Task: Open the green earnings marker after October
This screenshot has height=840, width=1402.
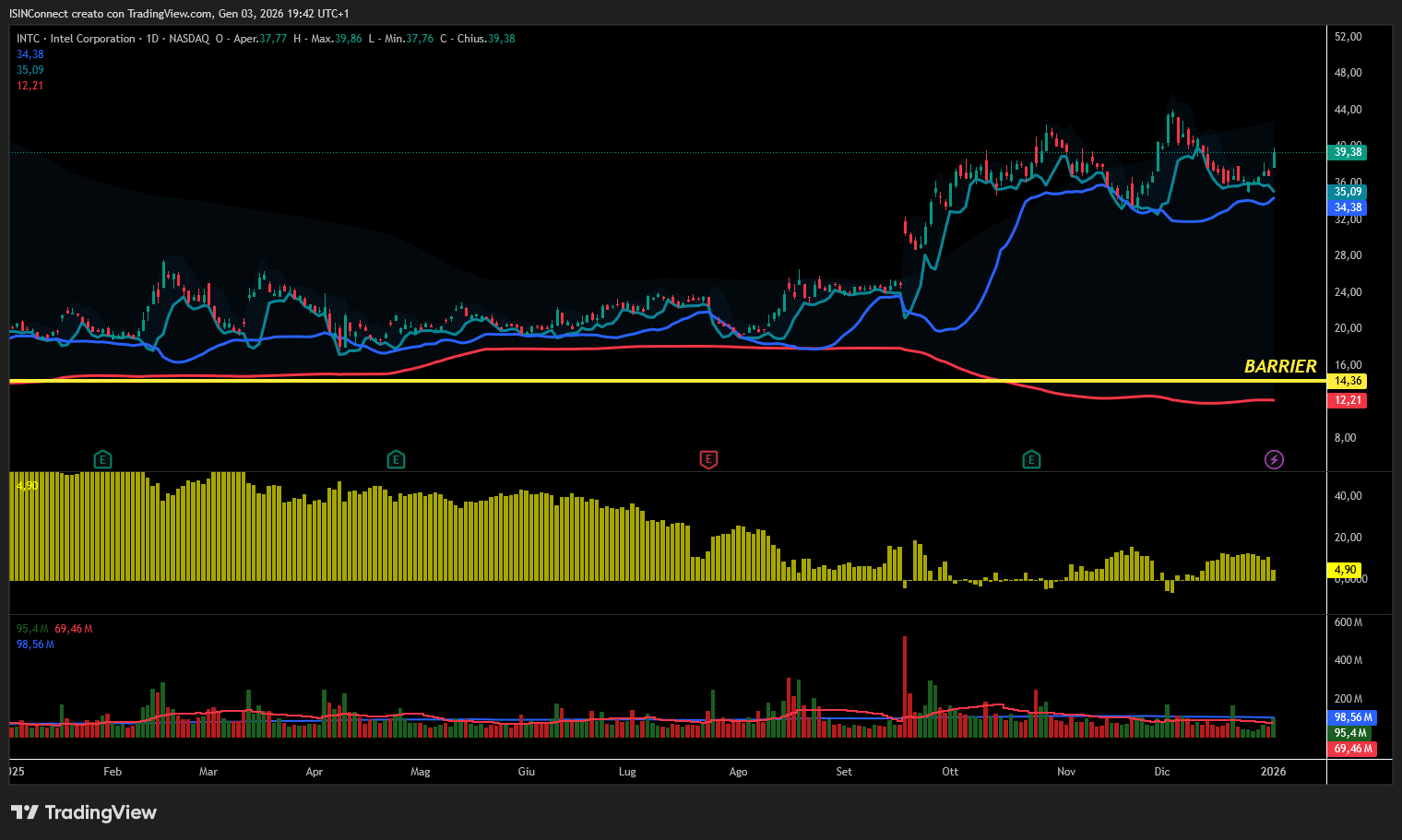Action: click(1031, 459)
